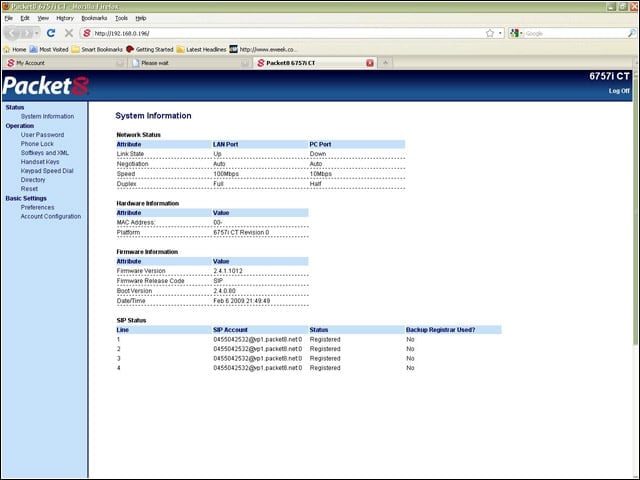Open the Tools menu
Screen dimensions: 640x480
[121, 18]
